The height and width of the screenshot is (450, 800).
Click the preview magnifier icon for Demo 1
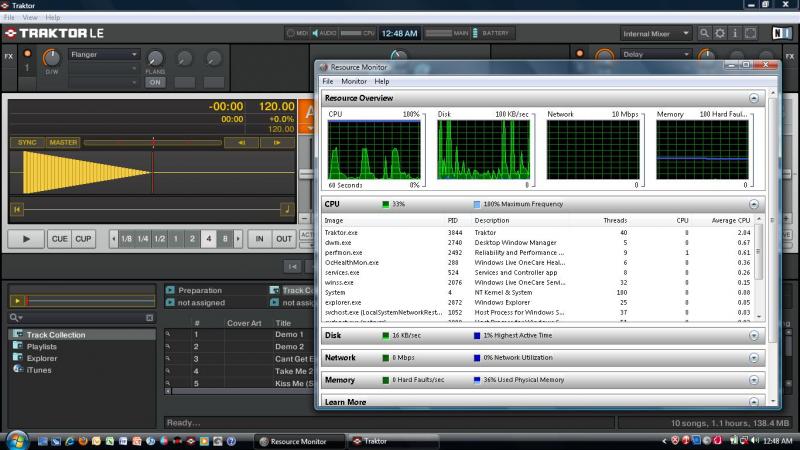coord(168,334)
